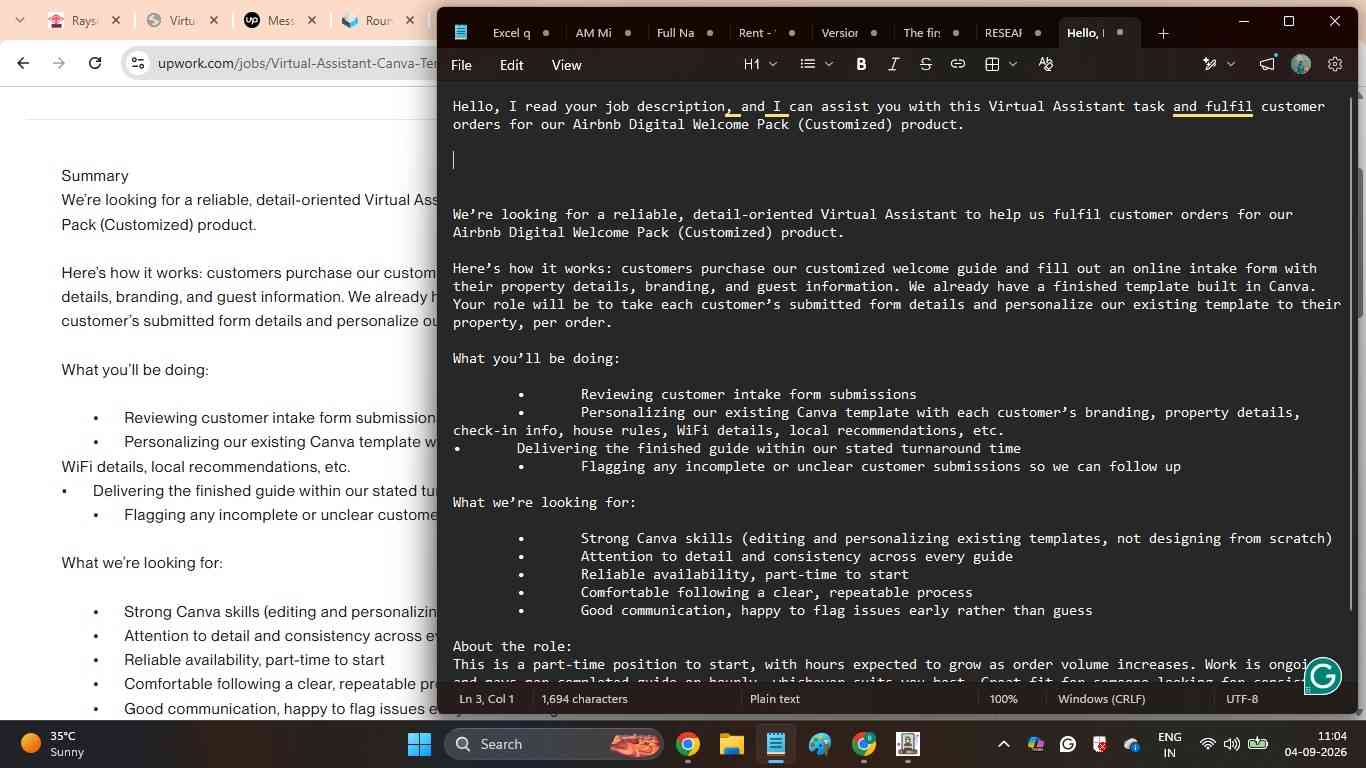Open Notepad settings gear
The image size is (1366, 768).
click(x=1335, y=64)
